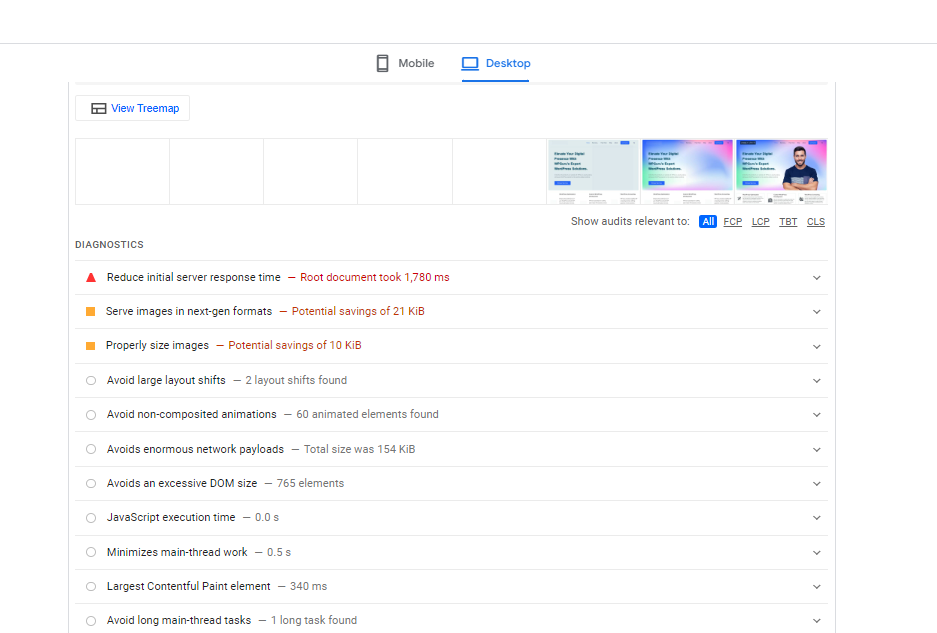Click gray circle beside JavaScript execution time
The width and height of the screenshot is (937, 633).
tap(91, 518)
